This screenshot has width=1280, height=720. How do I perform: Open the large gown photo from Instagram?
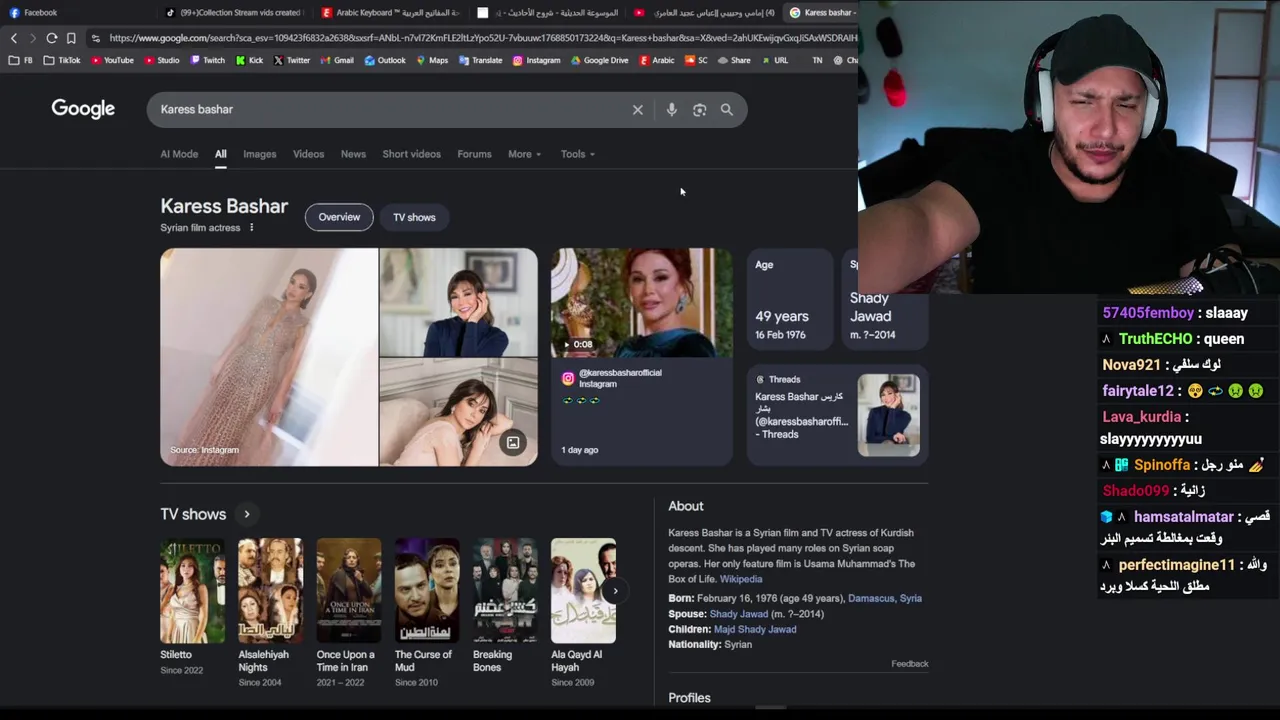click(269, 357)
